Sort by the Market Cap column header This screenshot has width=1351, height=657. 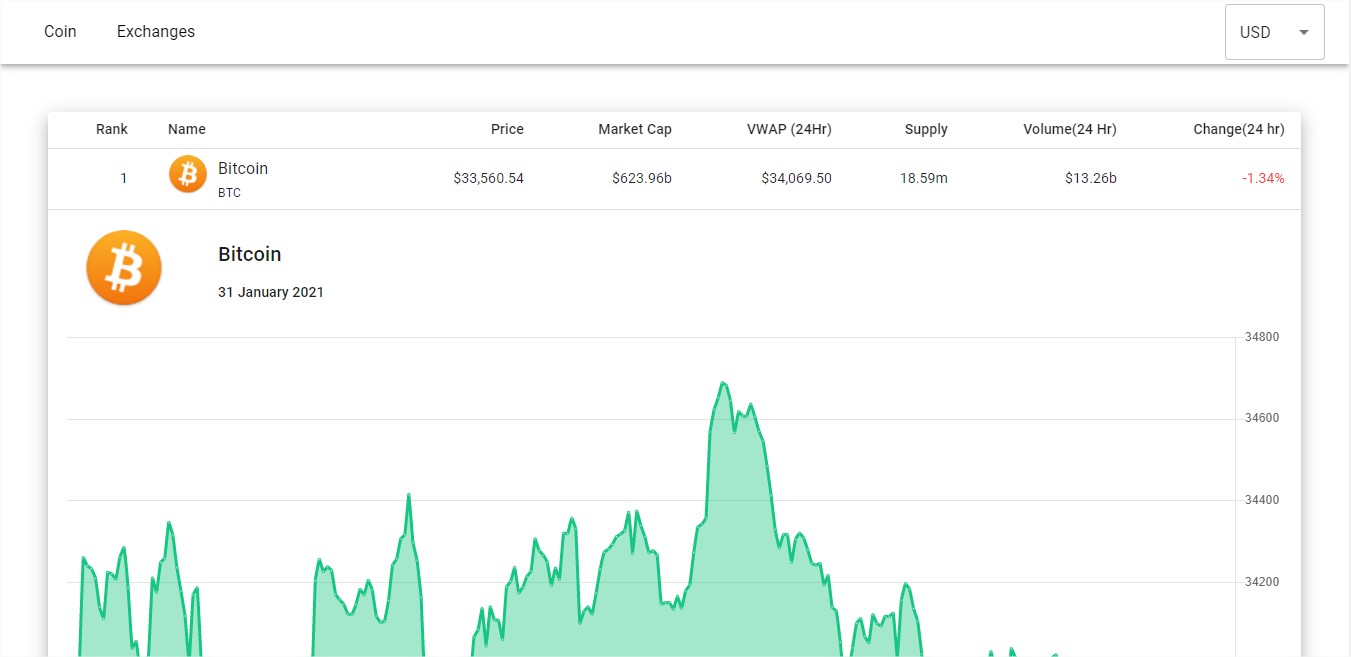(x=635, y=129)
